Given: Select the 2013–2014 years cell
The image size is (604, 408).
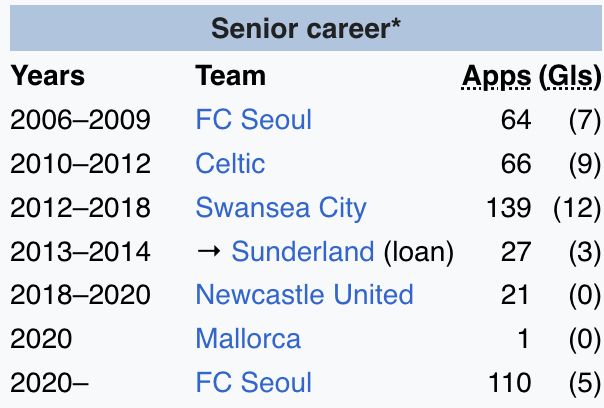Looking at the screenshot, I should click(80, 251).
